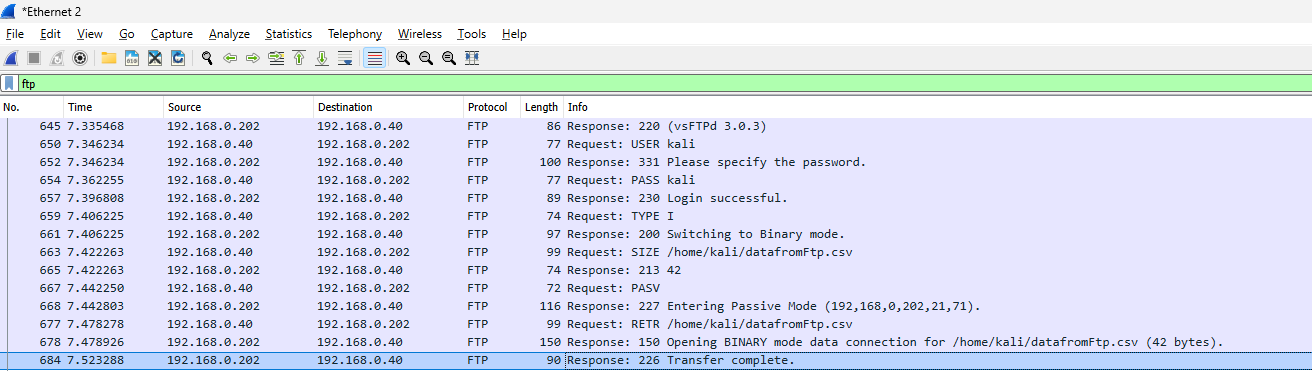Screen dimensions: 1312x390
Task: Open capture options gear icon
Action: (80, 58)
